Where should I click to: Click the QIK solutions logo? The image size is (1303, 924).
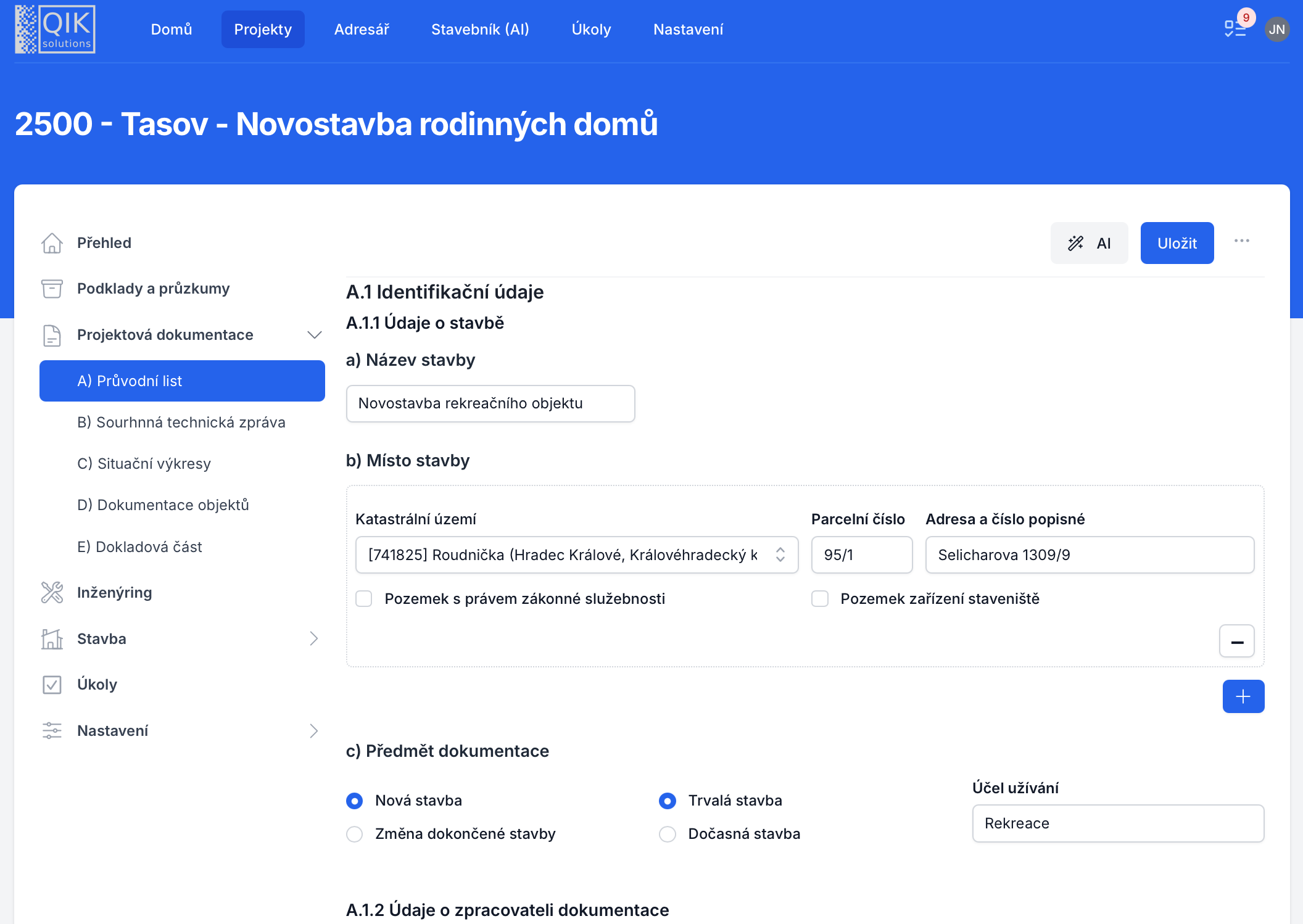(x=55, y=29)
